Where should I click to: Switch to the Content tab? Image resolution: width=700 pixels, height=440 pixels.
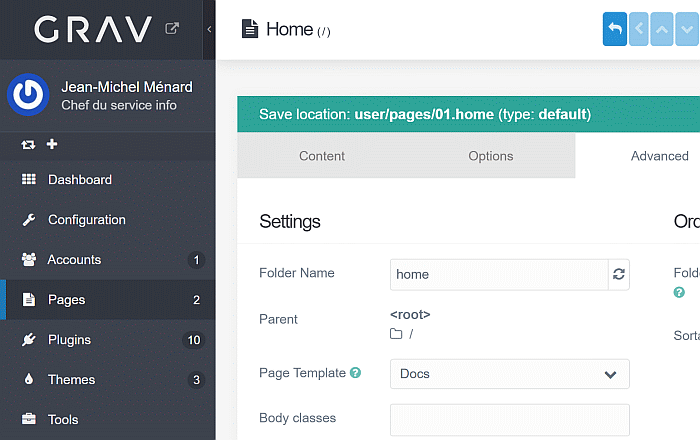[x=322, y=156]
